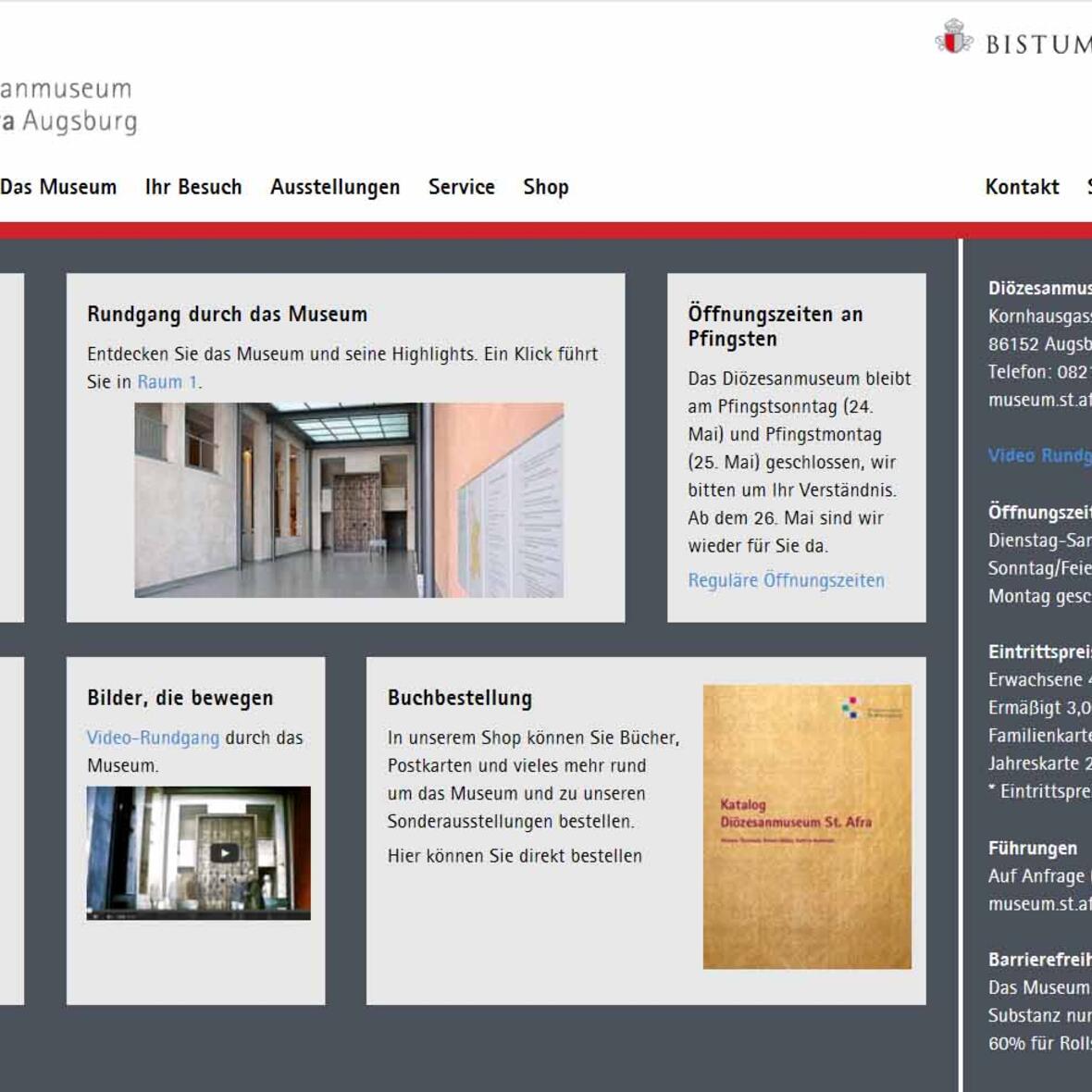Select the 'Ausstellungen' navigation entry
The image size is (1092, 1092).
coord(335,187)
